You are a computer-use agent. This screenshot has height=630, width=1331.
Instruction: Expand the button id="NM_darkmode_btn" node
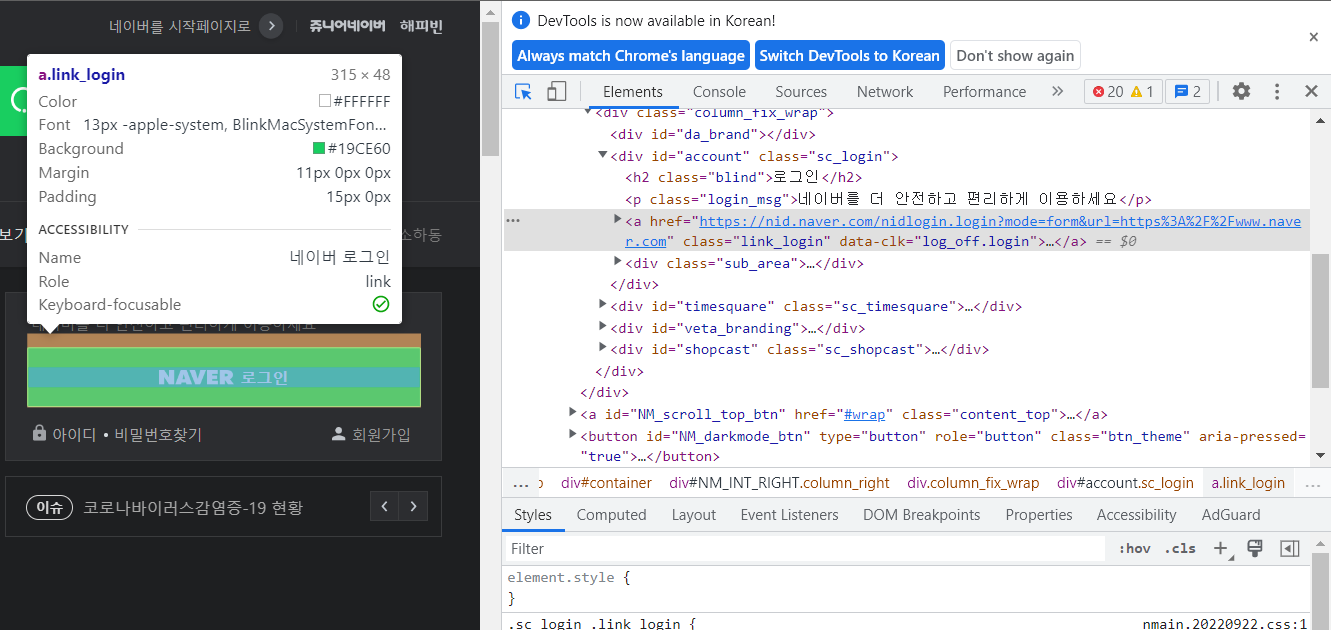(x=573, y=434)
